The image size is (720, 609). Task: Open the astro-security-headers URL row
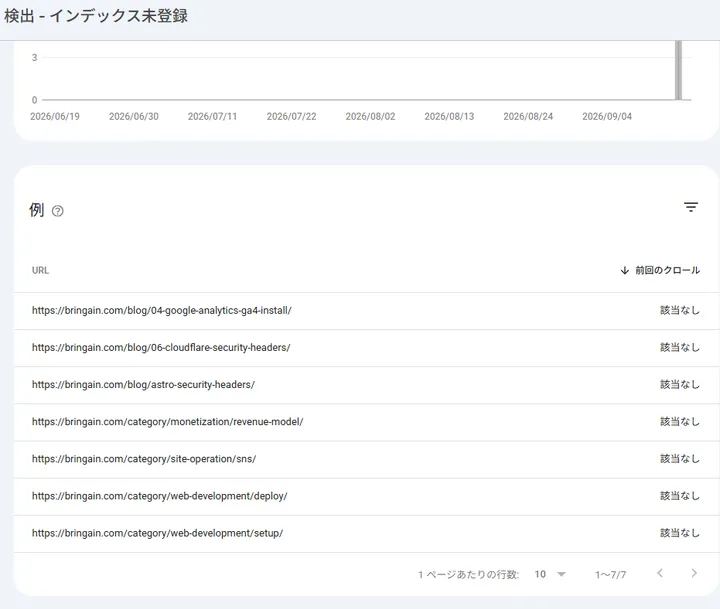pos(366,385)
